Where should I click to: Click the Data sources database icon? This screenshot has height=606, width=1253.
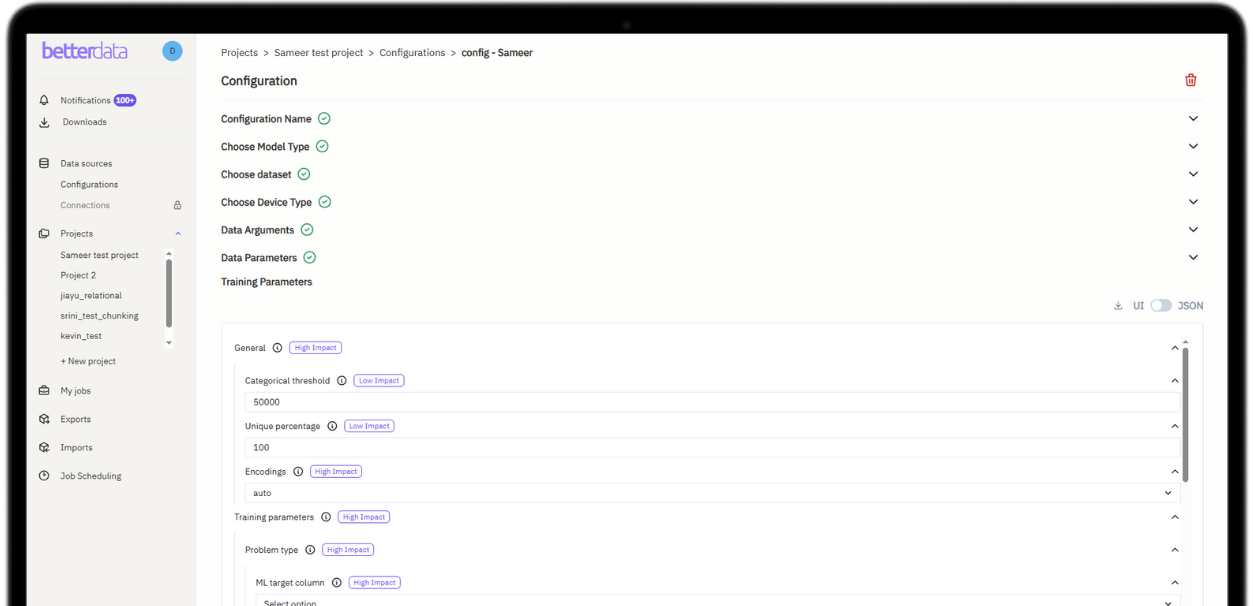44,163
